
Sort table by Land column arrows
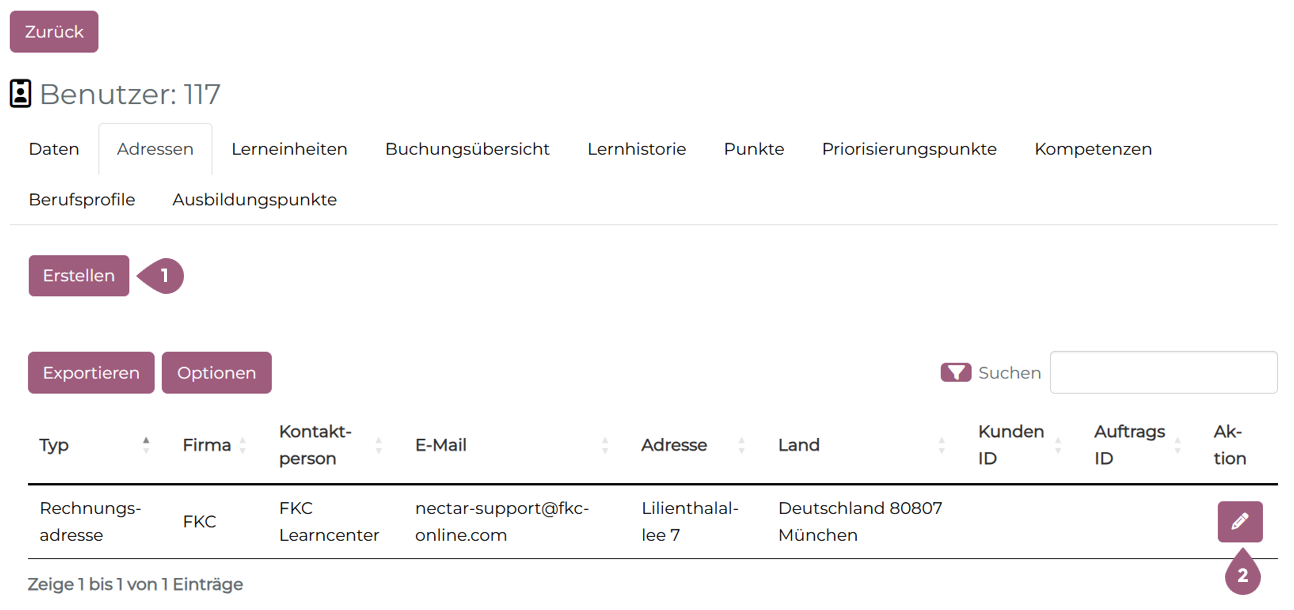point(941,445)
